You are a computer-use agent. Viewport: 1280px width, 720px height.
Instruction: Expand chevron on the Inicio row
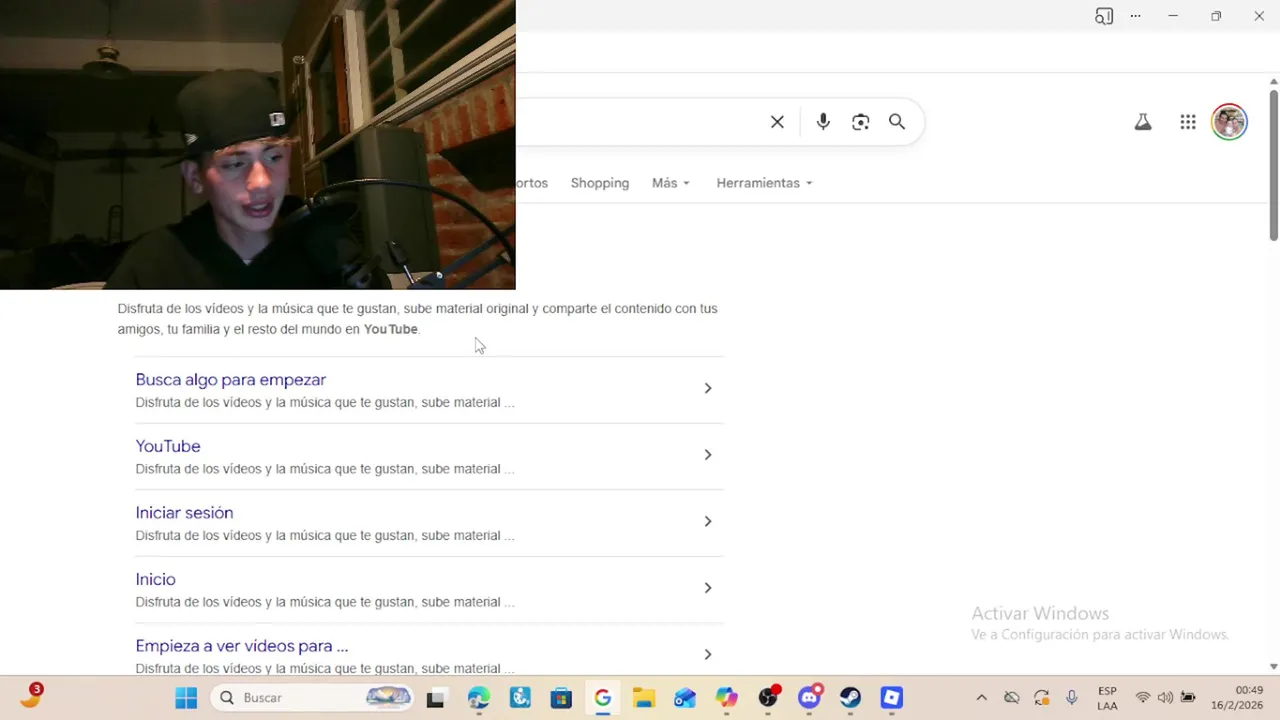[708, 588]
